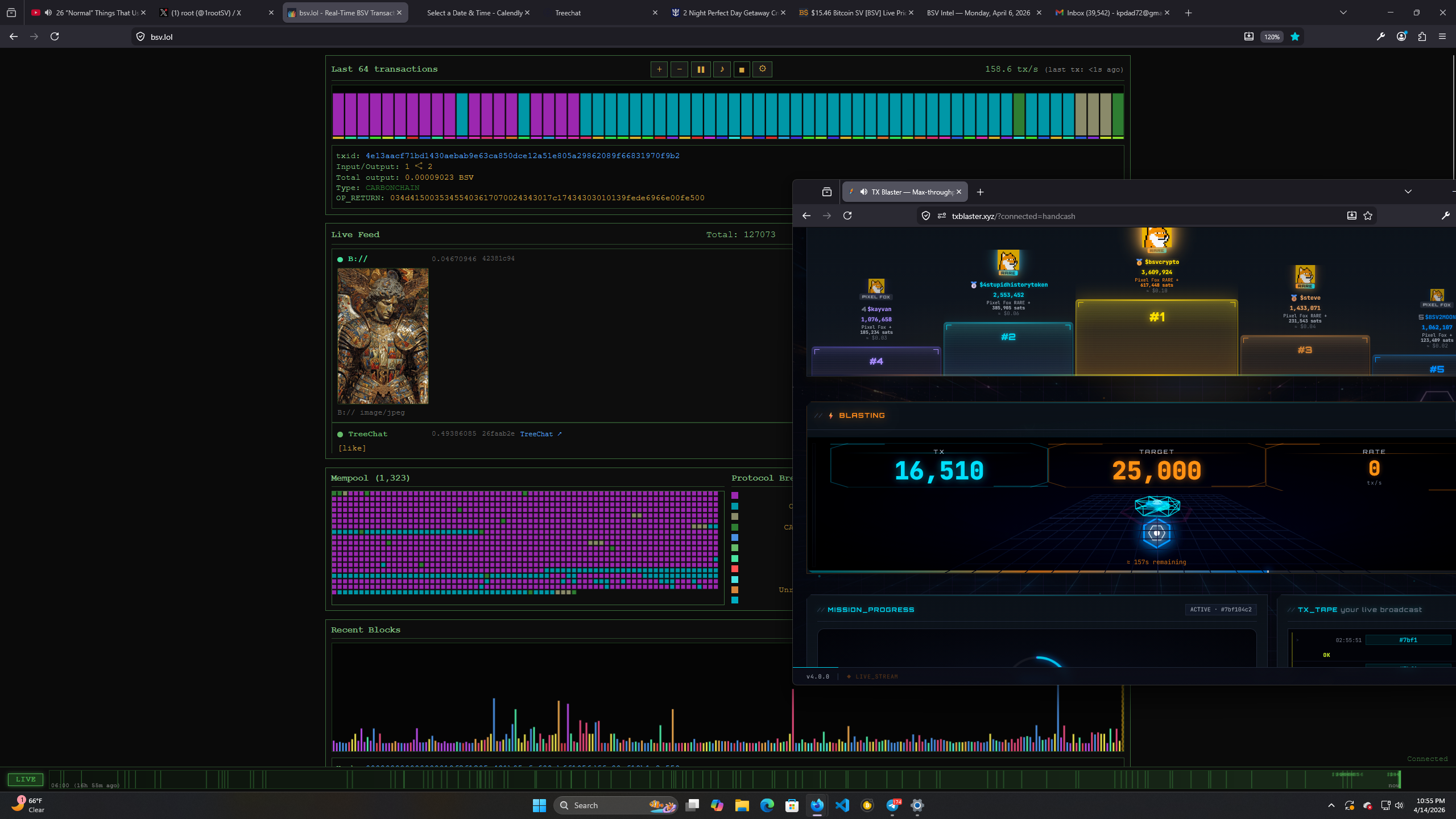The image size is (1456, 819).
Task: Open Visual Studio Code from the taskbar
Action: [x=842, y=805]
